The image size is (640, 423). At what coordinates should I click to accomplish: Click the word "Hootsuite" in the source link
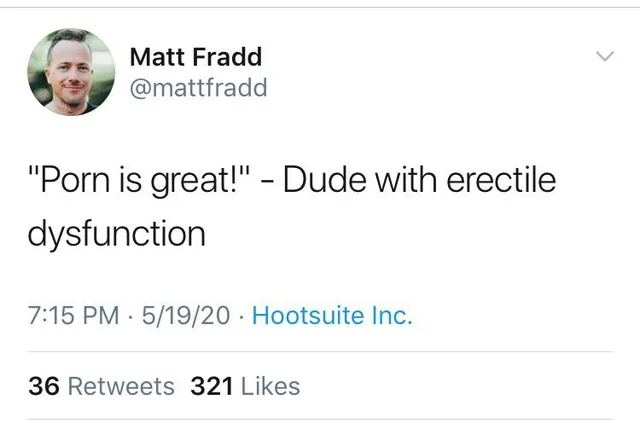coord(308,316)
